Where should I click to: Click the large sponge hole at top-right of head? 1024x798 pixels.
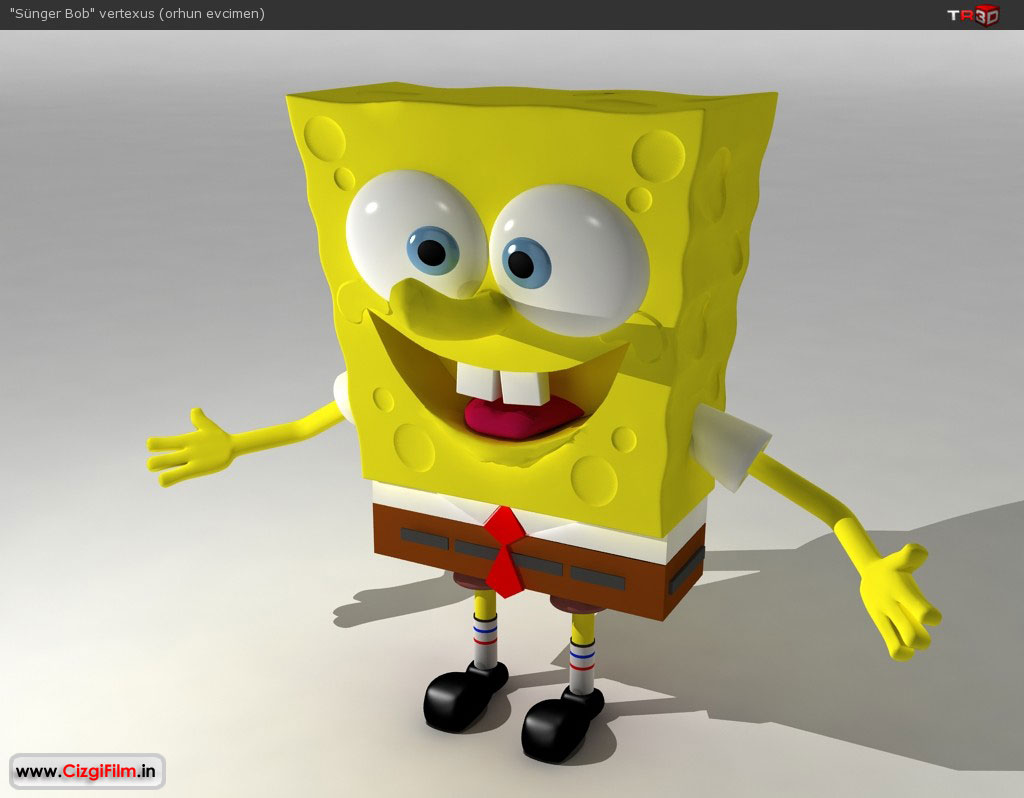coord(659,156)
